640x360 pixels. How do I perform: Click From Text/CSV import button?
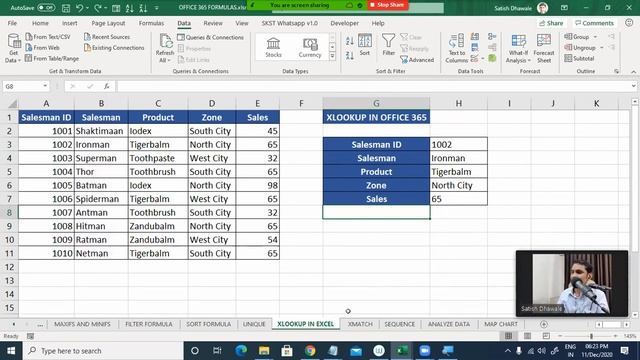48,37
